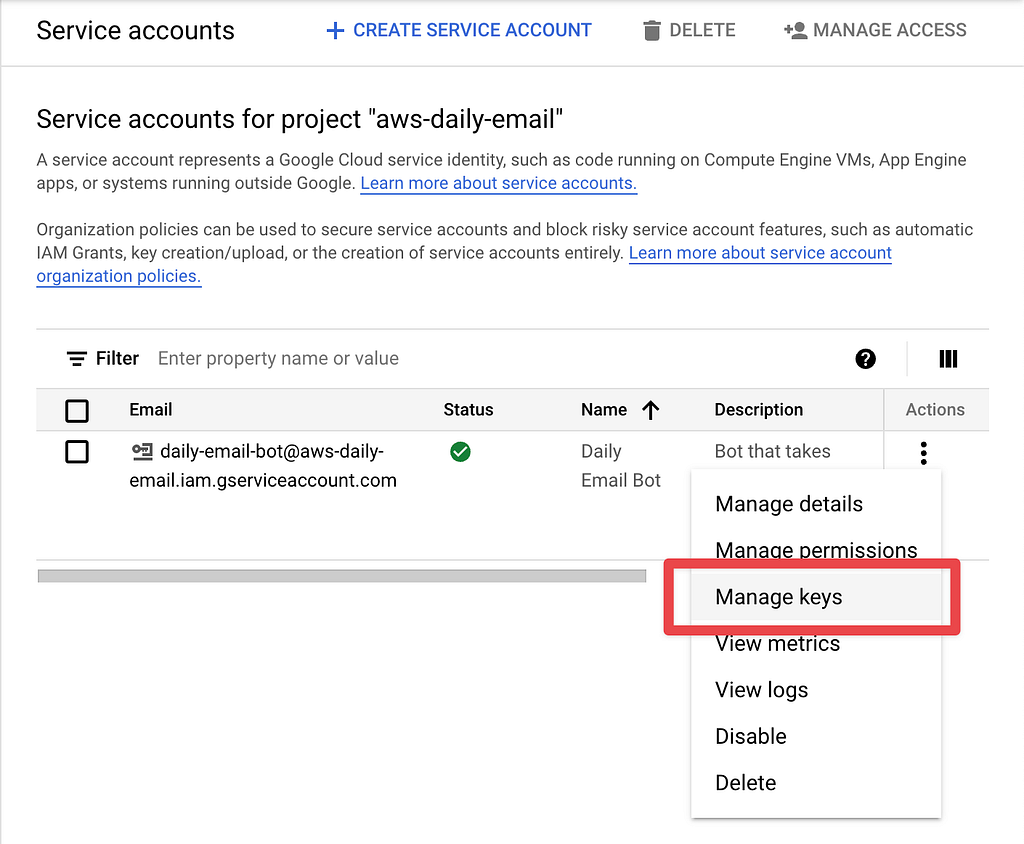This screenshot has width=1024, height=844.
Task: Choose Manage details from menu
Action: tap(816, 504)
